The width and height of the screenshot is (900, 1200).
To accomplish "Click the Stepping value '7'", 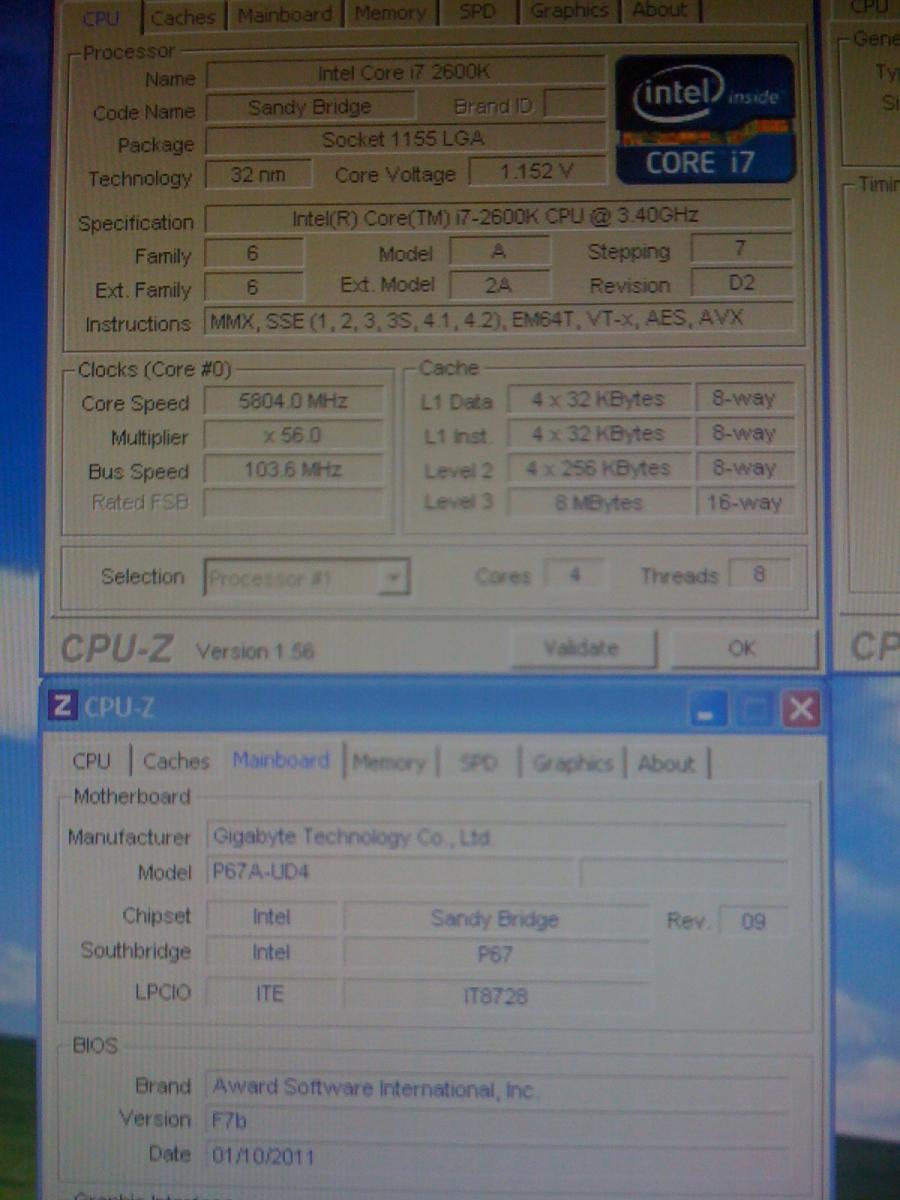I will [x=741, y=248].
